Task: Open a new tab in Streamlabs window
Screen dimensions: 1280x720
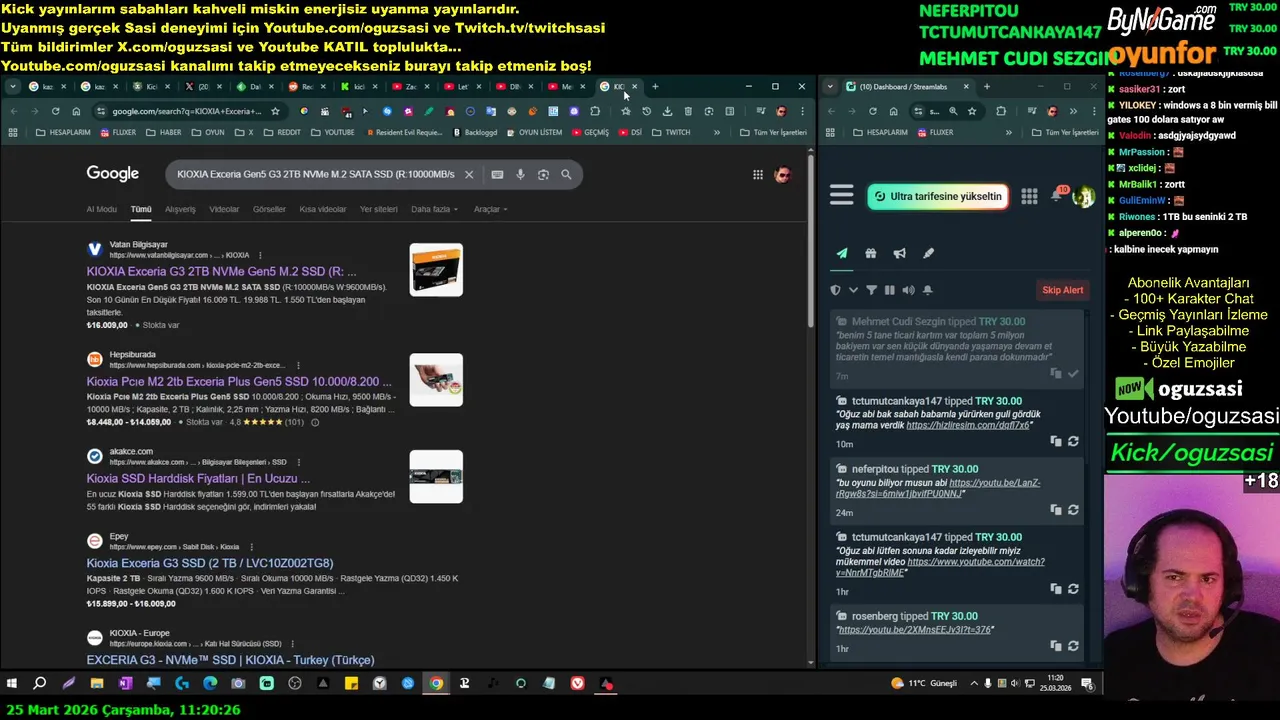Action: tap(986, 87)
